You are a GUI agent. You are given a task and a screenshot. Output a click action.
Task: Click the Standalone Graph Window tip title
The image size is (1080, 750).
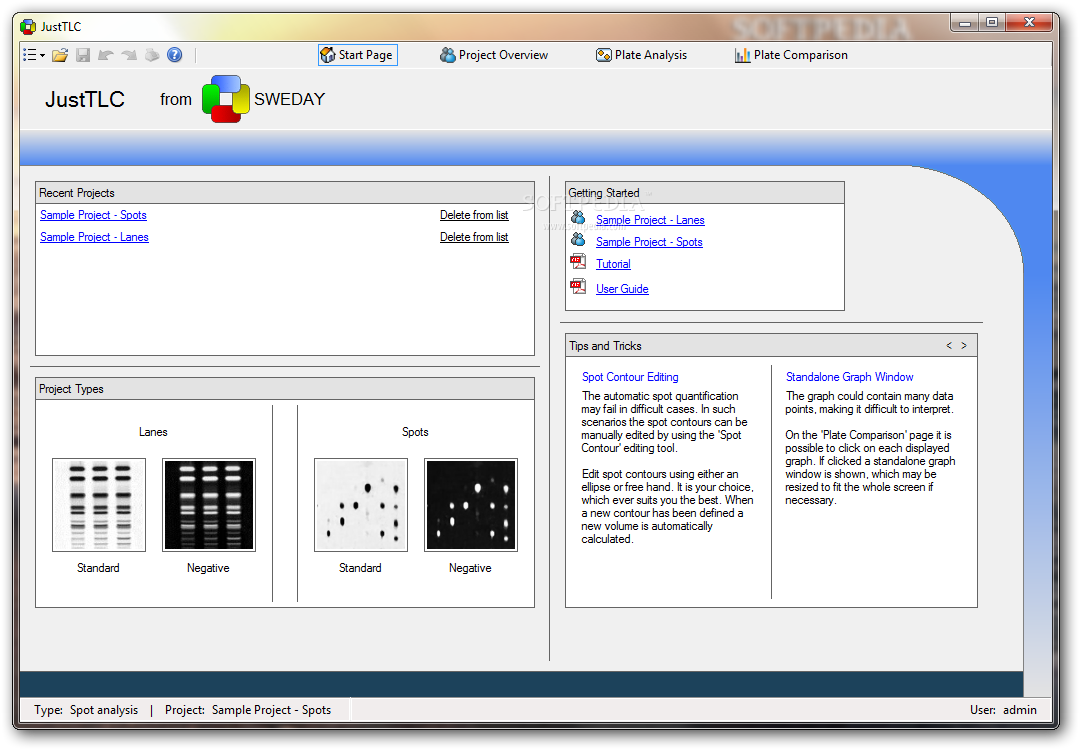(850, 377)
